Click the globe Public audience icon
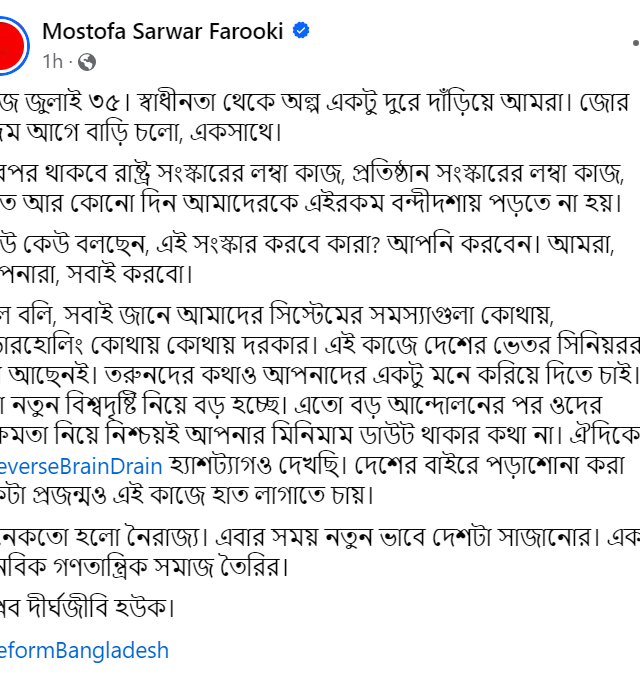The width and height of the screenshot is (640, 678). pos(87,62)
